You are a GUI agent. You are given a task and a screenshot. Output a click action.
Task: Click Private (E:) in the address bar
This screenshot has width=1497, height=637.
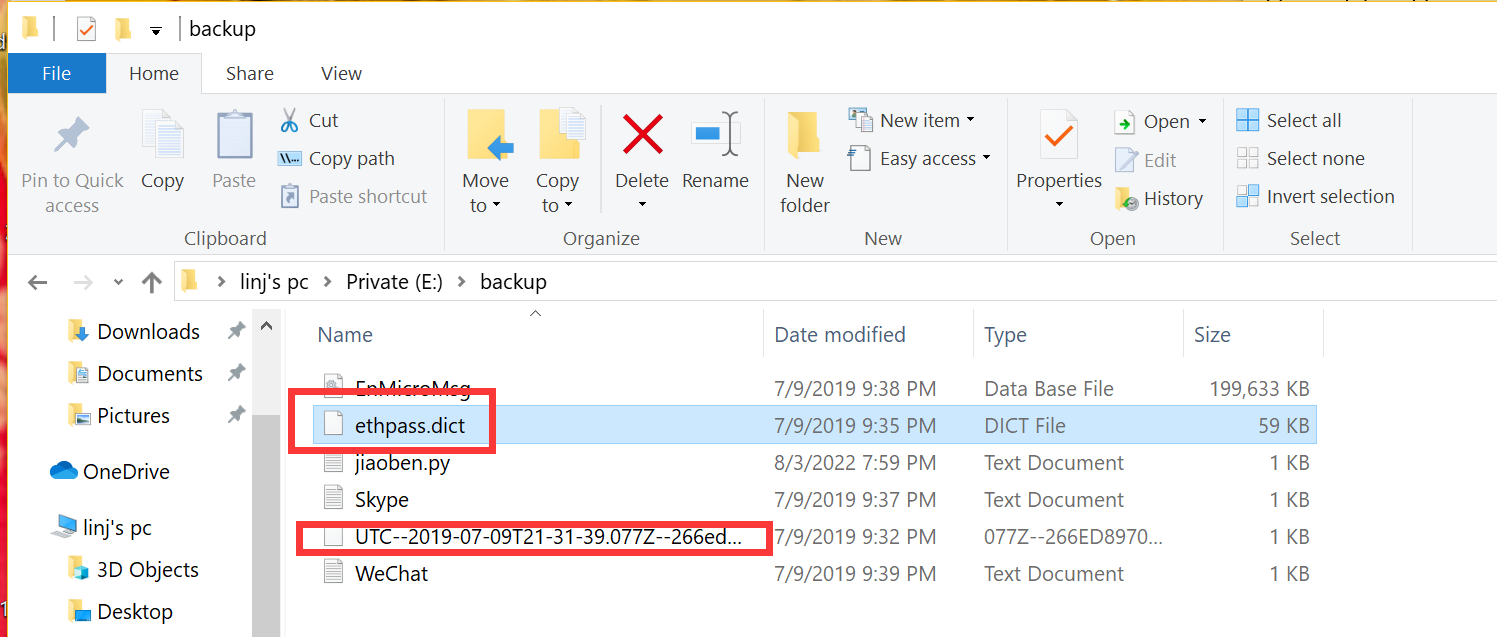pyautogui.click(x=393, y=282)
